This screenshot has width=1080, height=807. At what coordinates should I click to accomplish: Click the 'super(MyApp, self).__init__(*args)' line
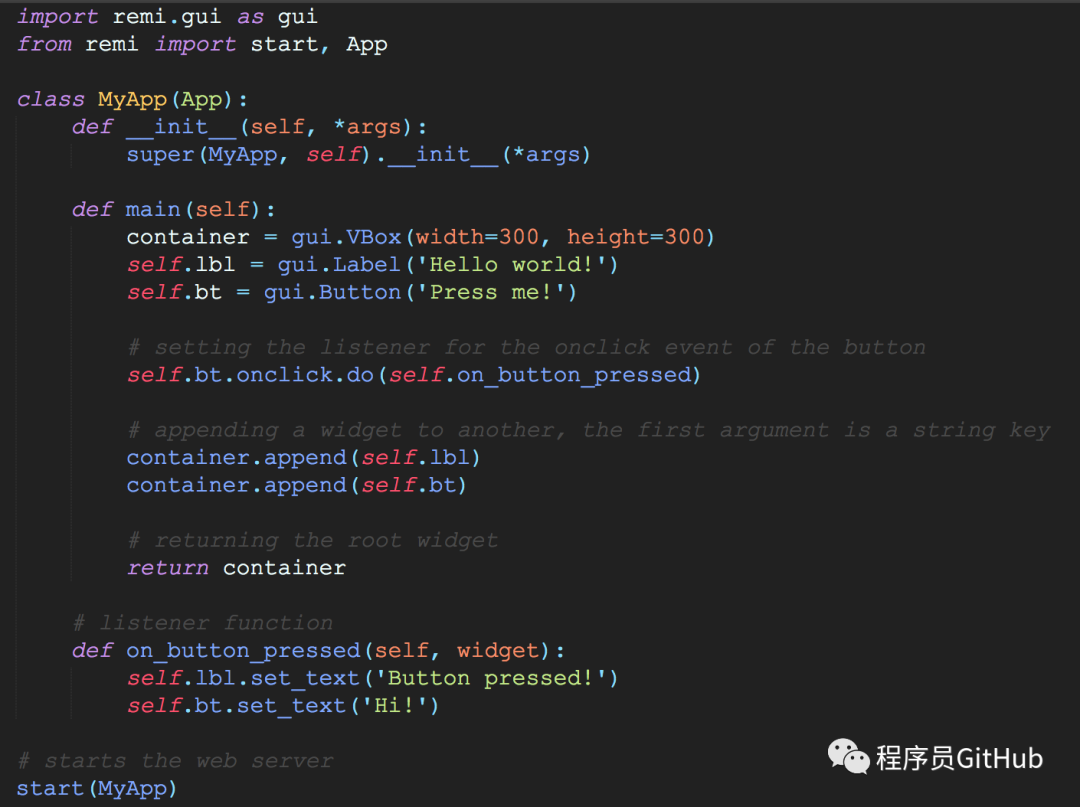[x=359, y=155]
